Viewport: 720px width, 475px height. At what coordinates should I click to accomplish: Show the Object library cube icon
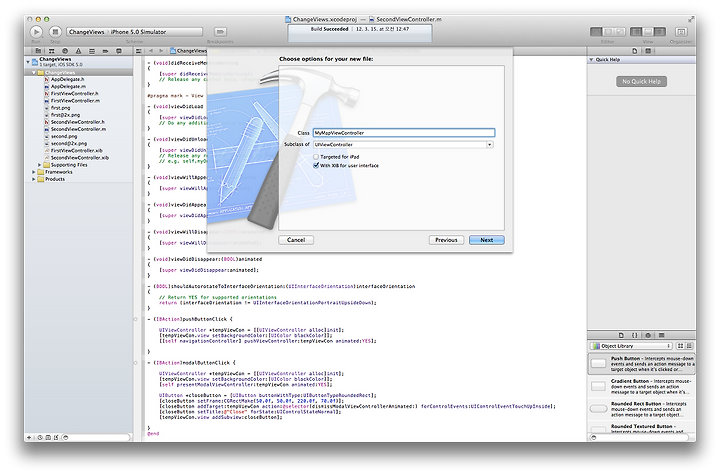click(x=648, y=335)
